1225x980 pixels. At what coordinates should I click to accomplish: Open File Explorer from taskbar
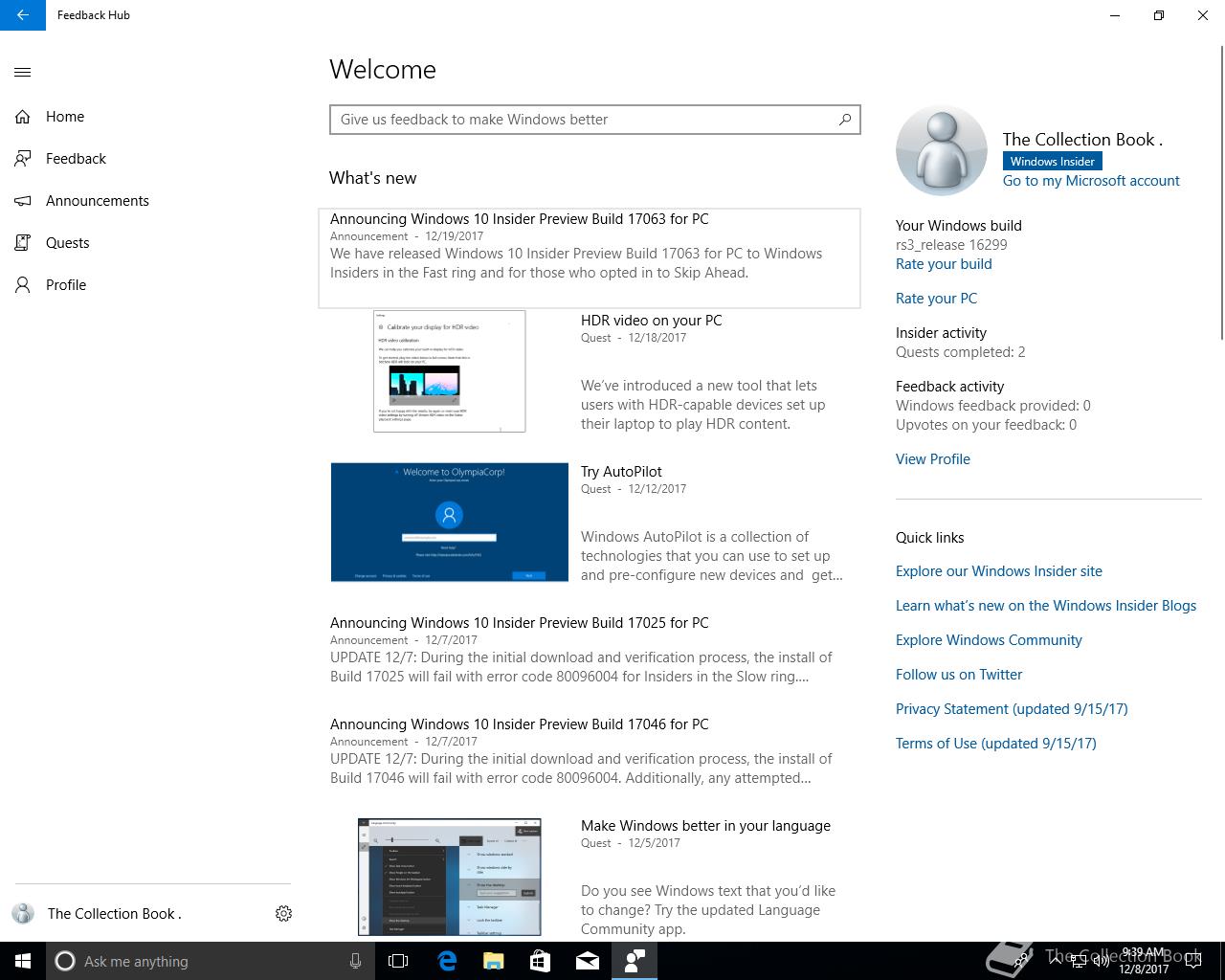494,961
